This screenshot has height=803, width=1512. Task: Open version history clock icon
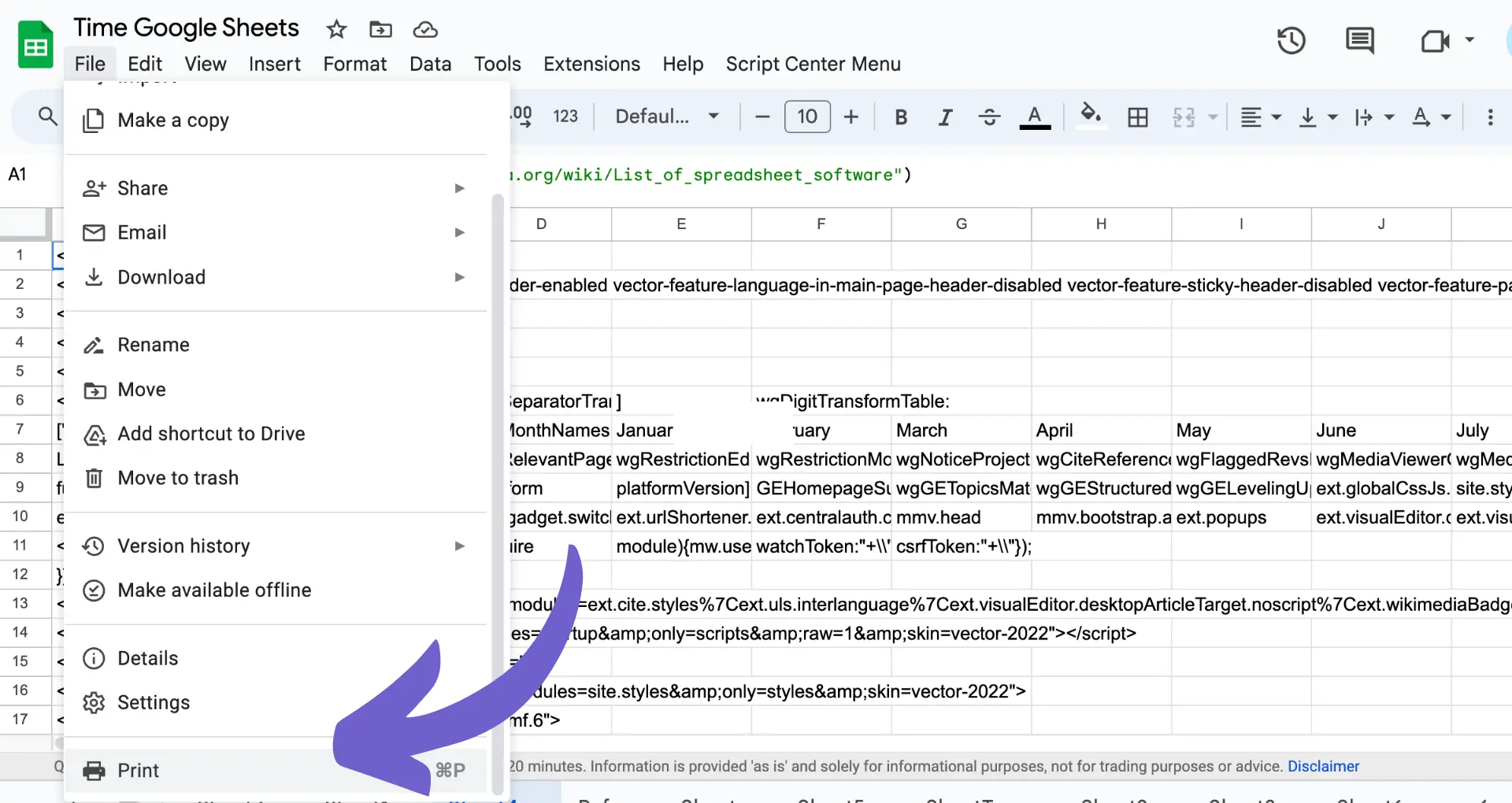pyautogui.click(x=1291, y=40)
